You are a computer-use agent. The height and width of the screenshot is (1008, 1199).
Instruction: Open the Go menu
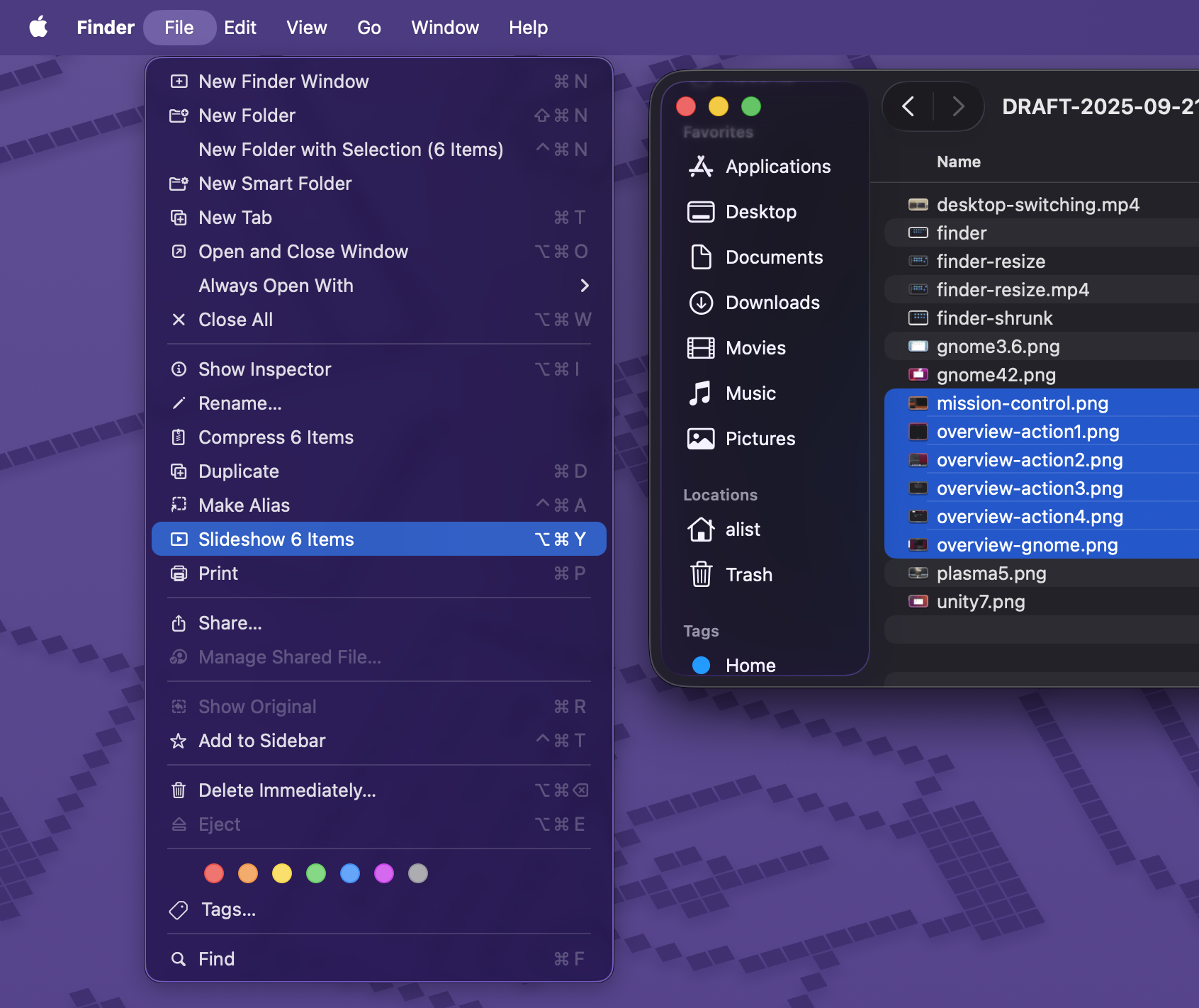[x=368, y=28]
